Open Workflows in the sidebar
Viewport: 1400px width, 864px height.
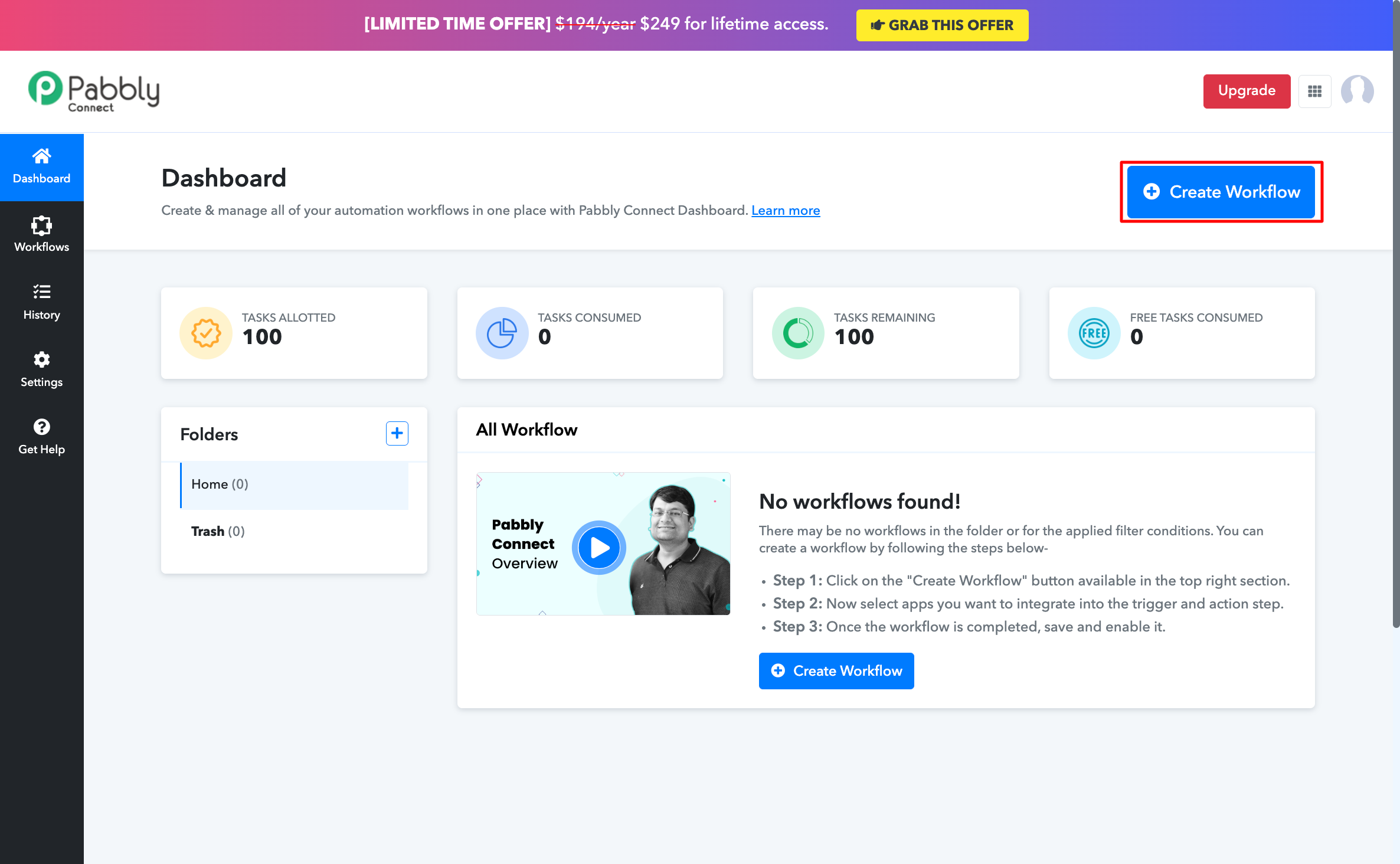(x=41, y=234)
